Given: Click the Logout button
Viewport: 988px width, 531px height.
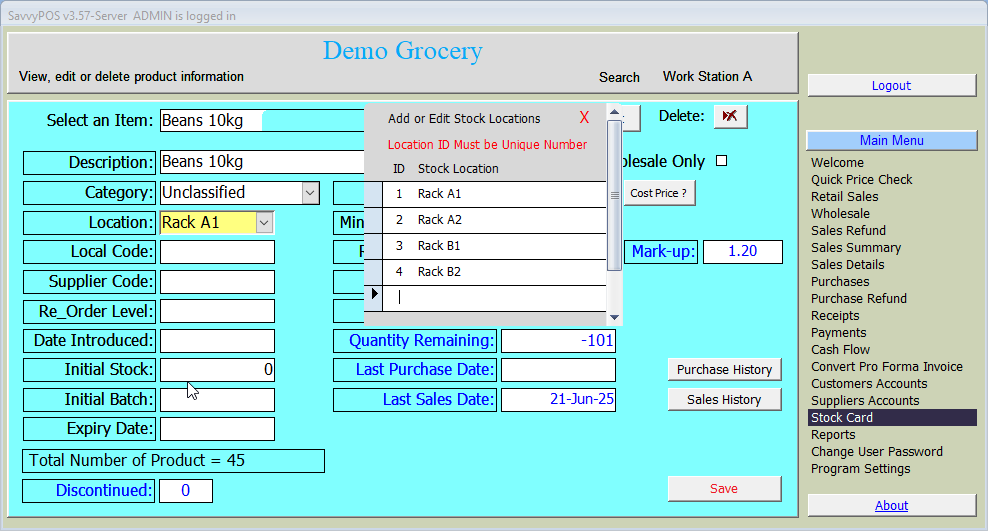Looking at the screenshot, I should tap(891, 86).
